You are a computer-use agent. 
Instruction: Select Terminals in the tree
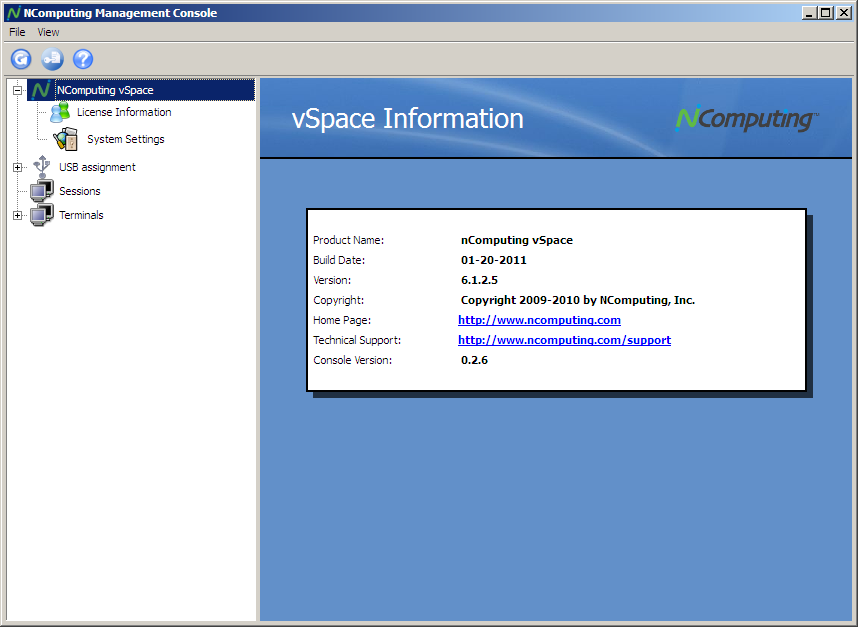click(81, 216)
